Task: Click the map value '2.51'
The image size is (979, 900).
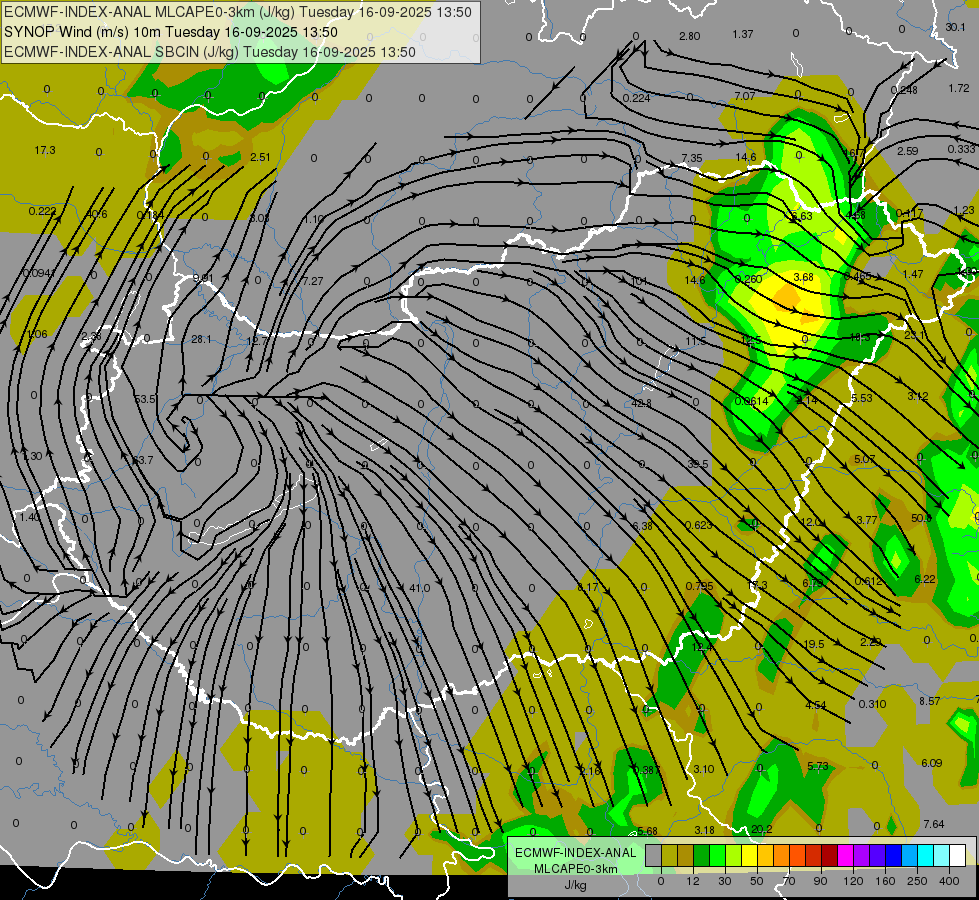Action: coord(260,157)
